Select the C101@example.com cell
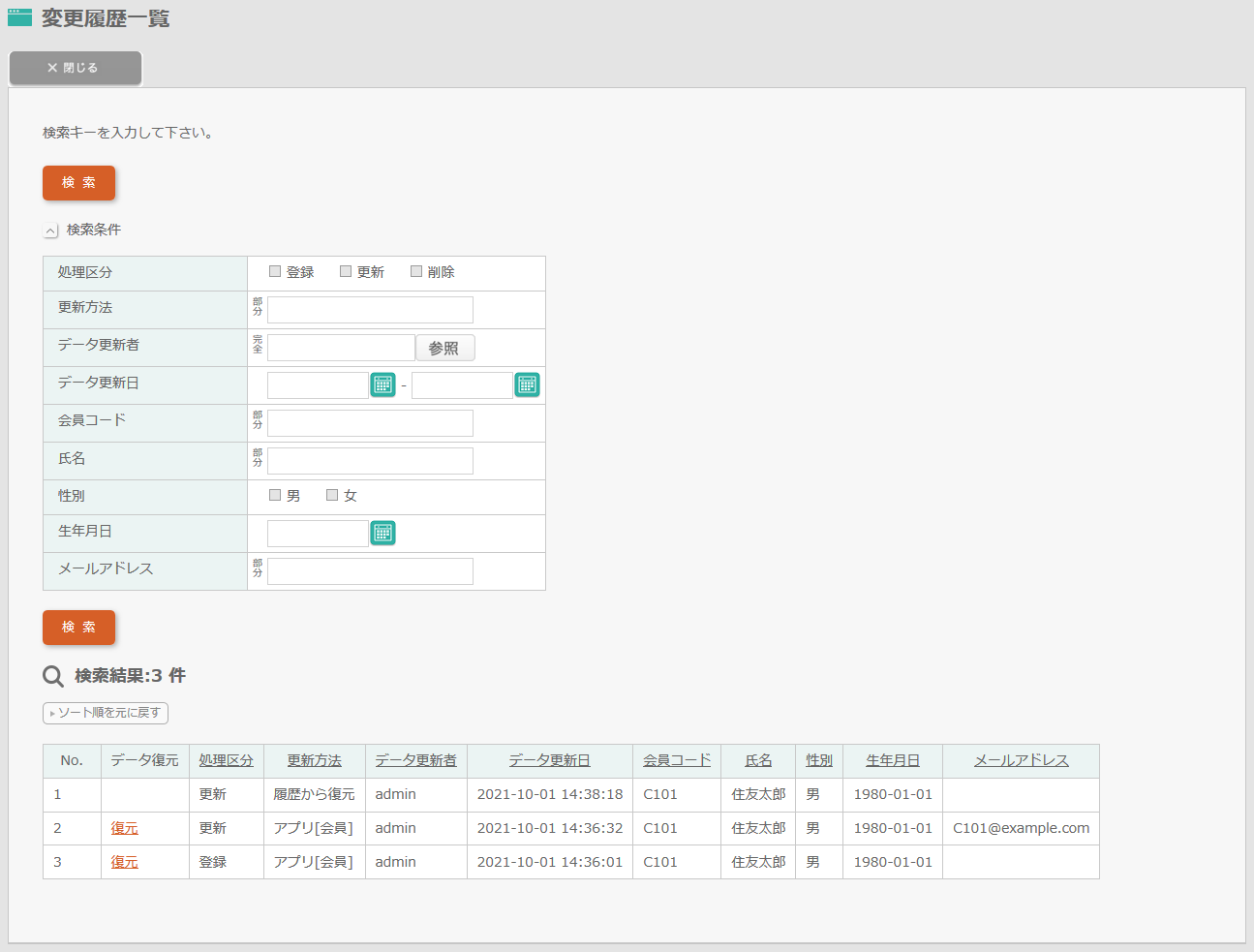This screenshot has height=952, width=1254. 1021,828
